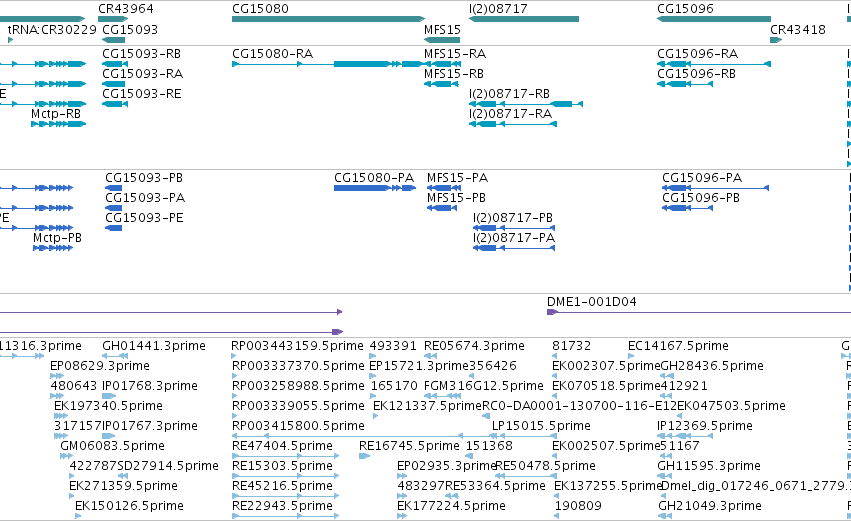Open the LP15015.5prime EST label
The height and width of the screenshot is (521, 851).
pyautogui.click(x=541, y=427)
